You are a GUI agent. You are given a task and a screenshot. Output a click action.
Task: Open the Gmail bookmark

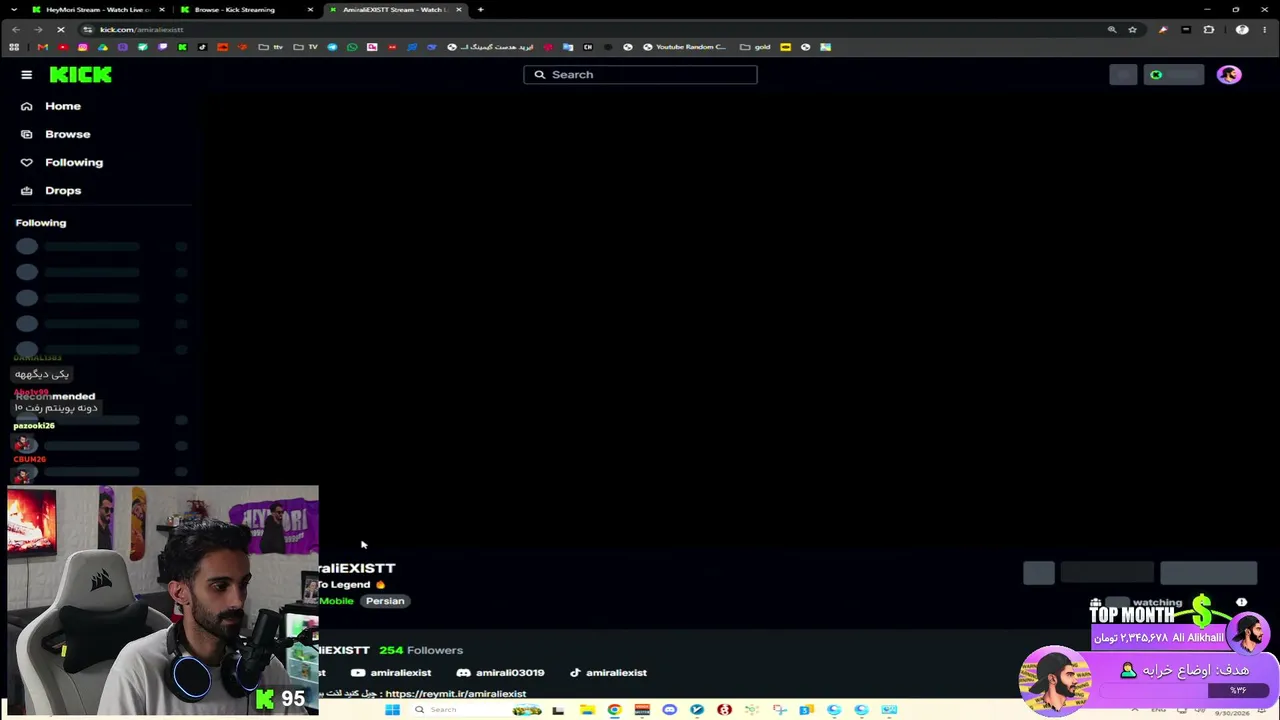point(43,47)
